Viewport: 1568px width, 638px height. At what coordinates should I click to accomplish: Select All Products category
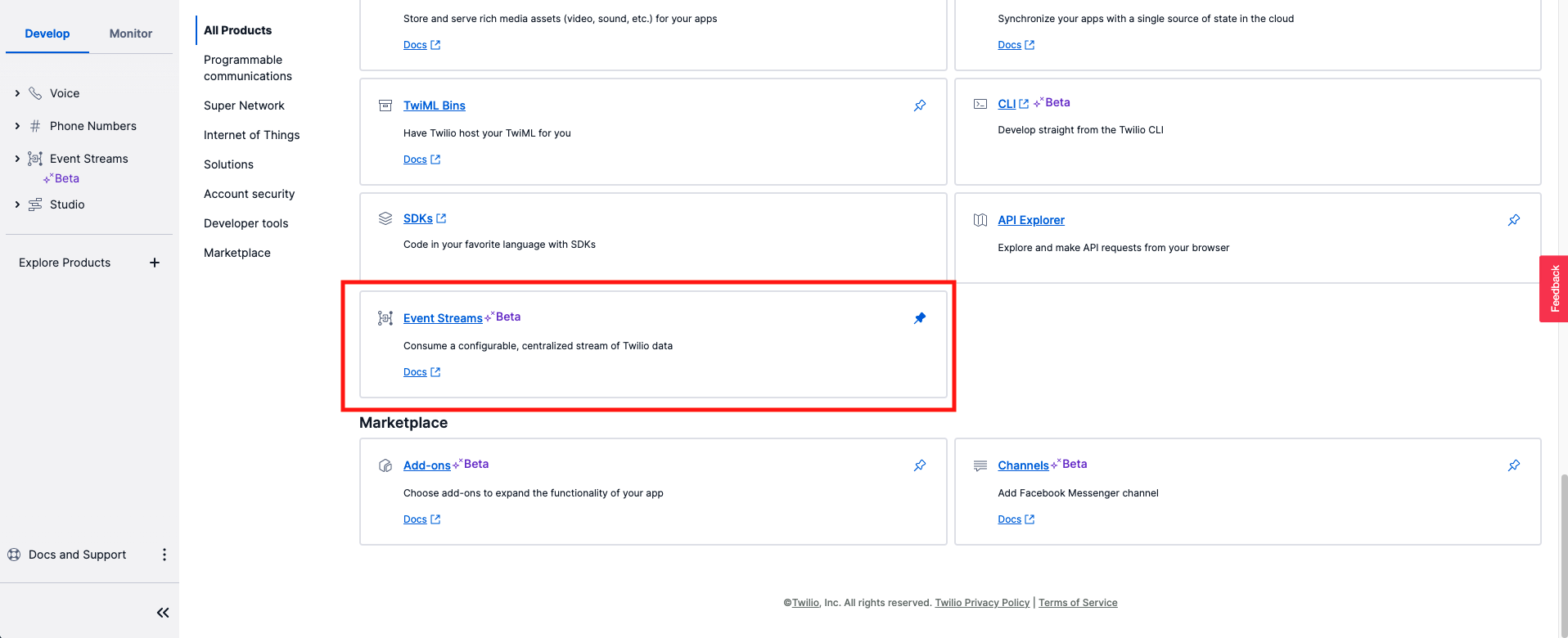(237, 30)
